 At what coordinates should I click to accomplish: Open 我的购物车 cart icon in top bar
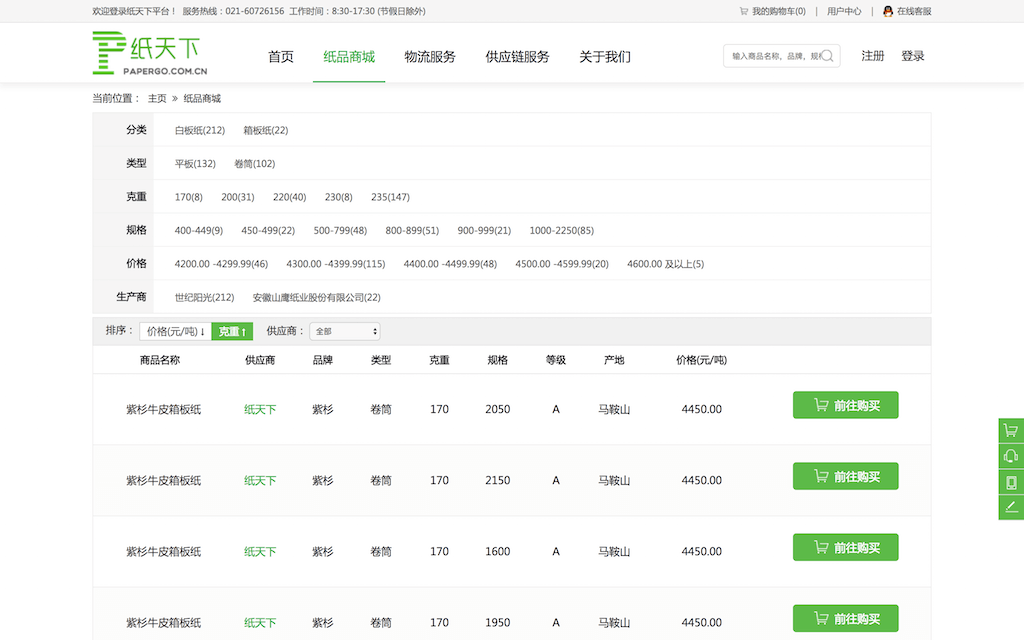coord(744,11)
